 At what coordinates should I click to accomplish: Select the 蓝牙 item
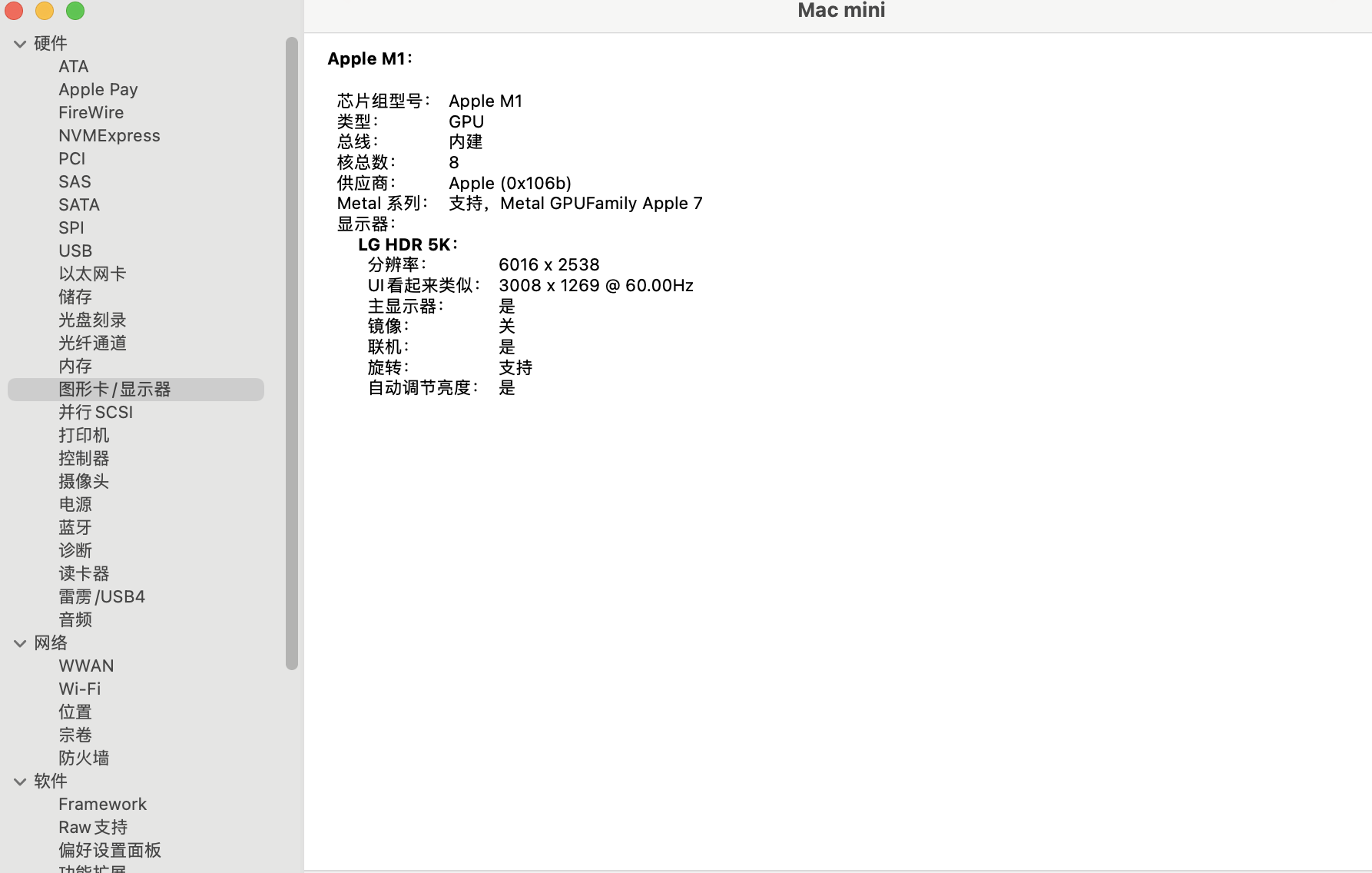(x=75, y=528)
